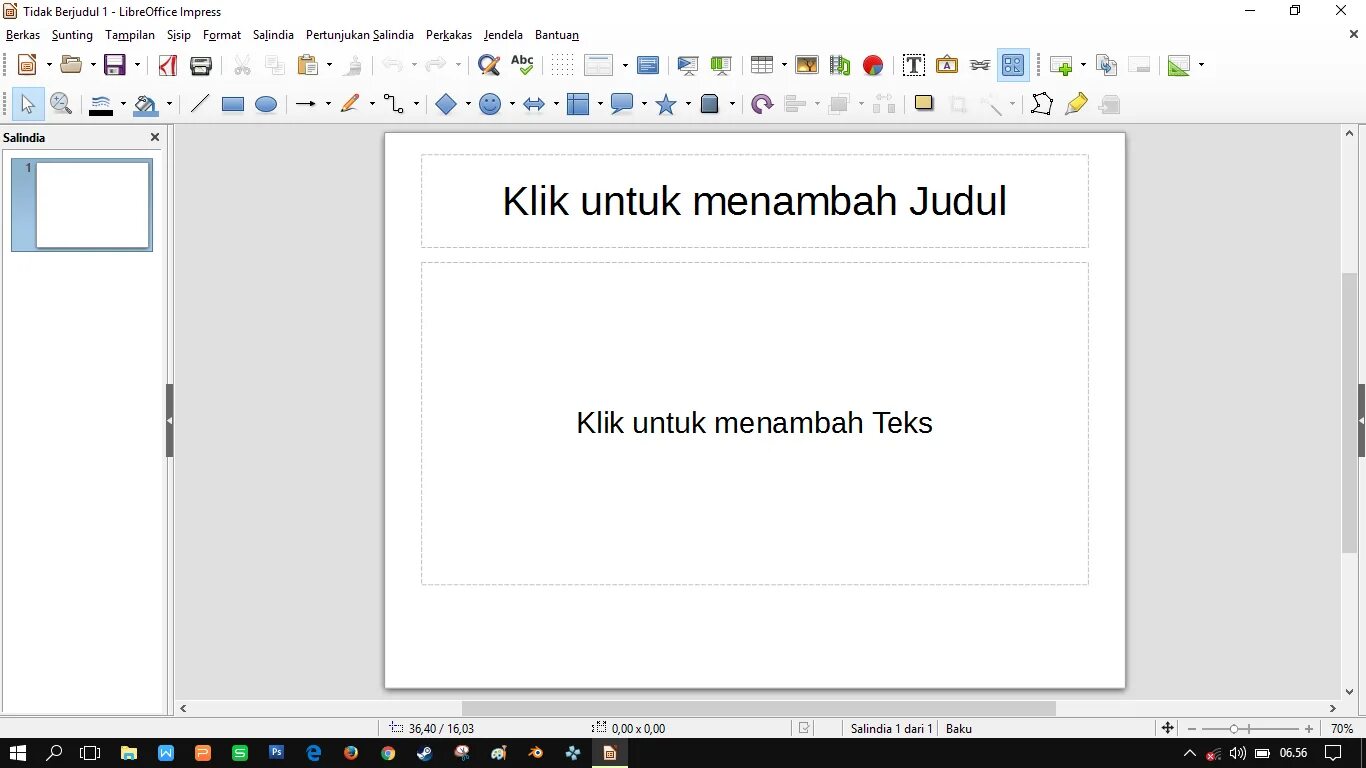Open Firefox from the taskbar
Viewport: 1366px width, 768px height.
click(x=351, y=753)
